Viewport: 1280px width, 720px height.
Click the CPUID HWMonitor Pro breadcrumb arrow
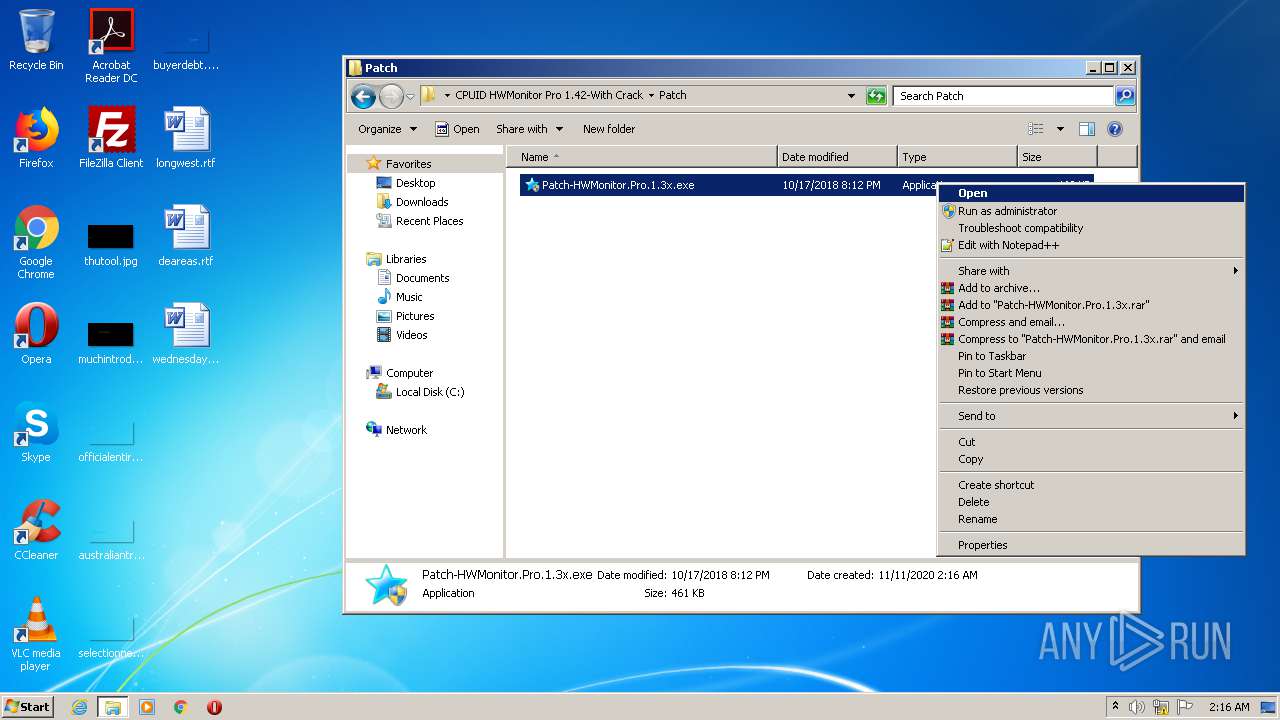tap(651, 96)
